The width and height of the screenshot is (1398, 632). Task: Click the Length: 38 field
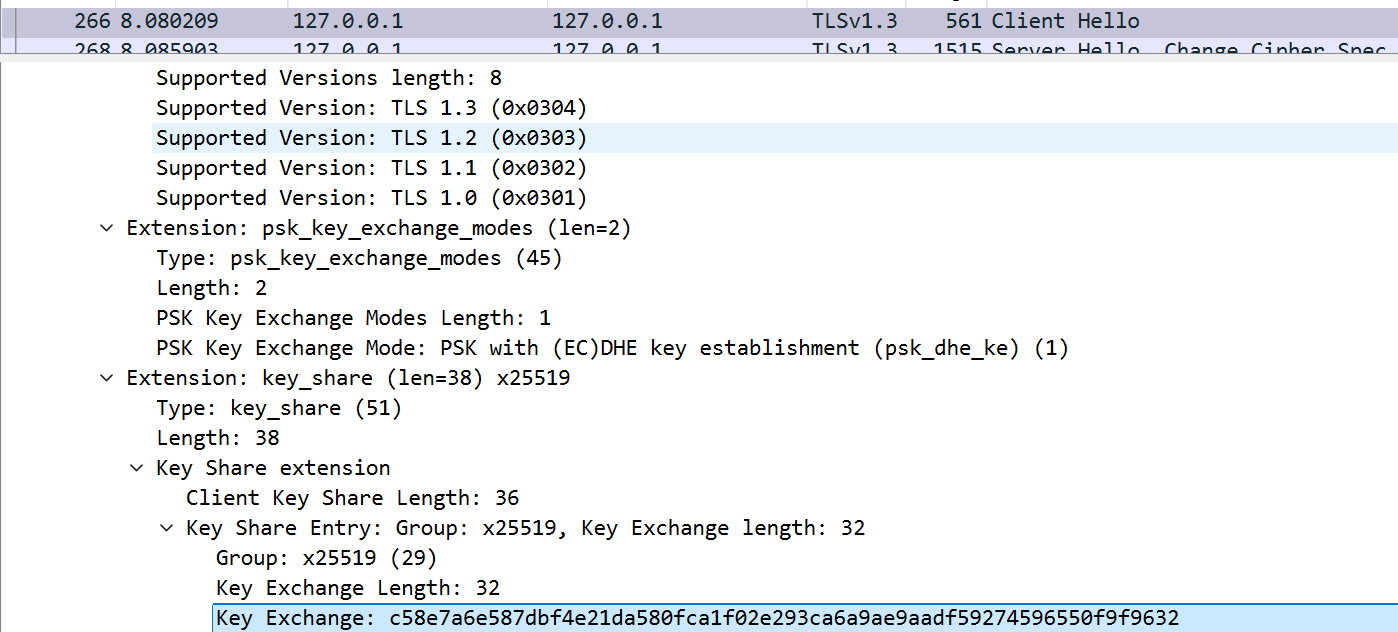pos(218,438)
